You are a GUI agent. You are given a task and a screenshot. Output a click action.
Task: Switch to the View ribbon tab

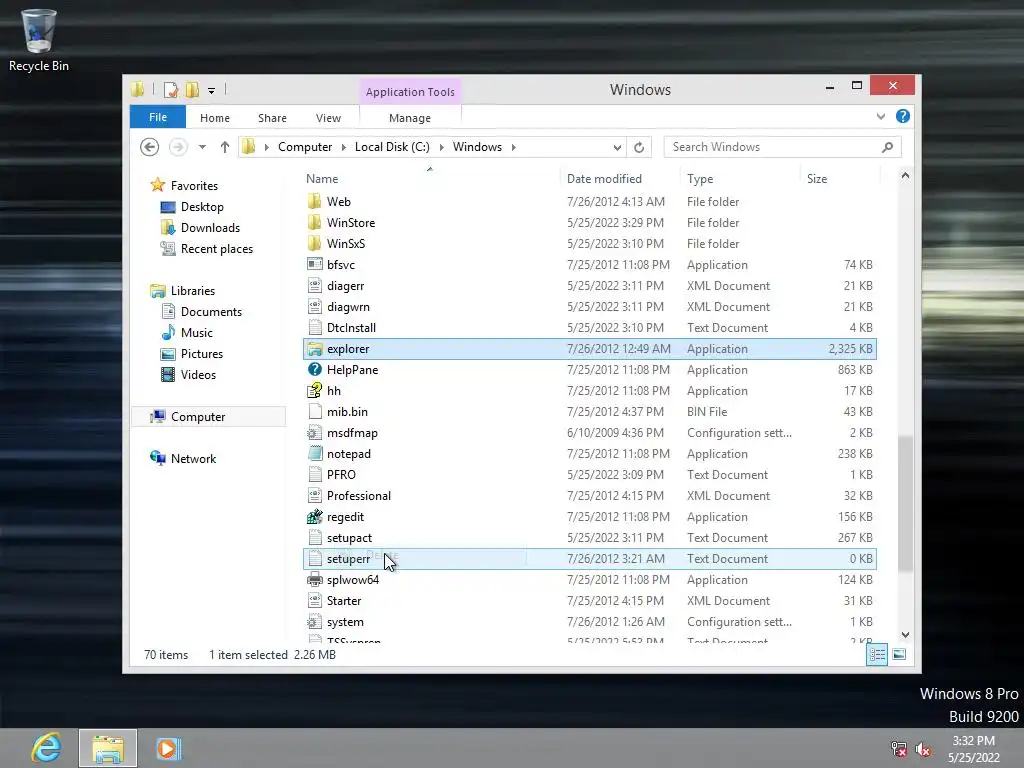click(x=328, y=118)
